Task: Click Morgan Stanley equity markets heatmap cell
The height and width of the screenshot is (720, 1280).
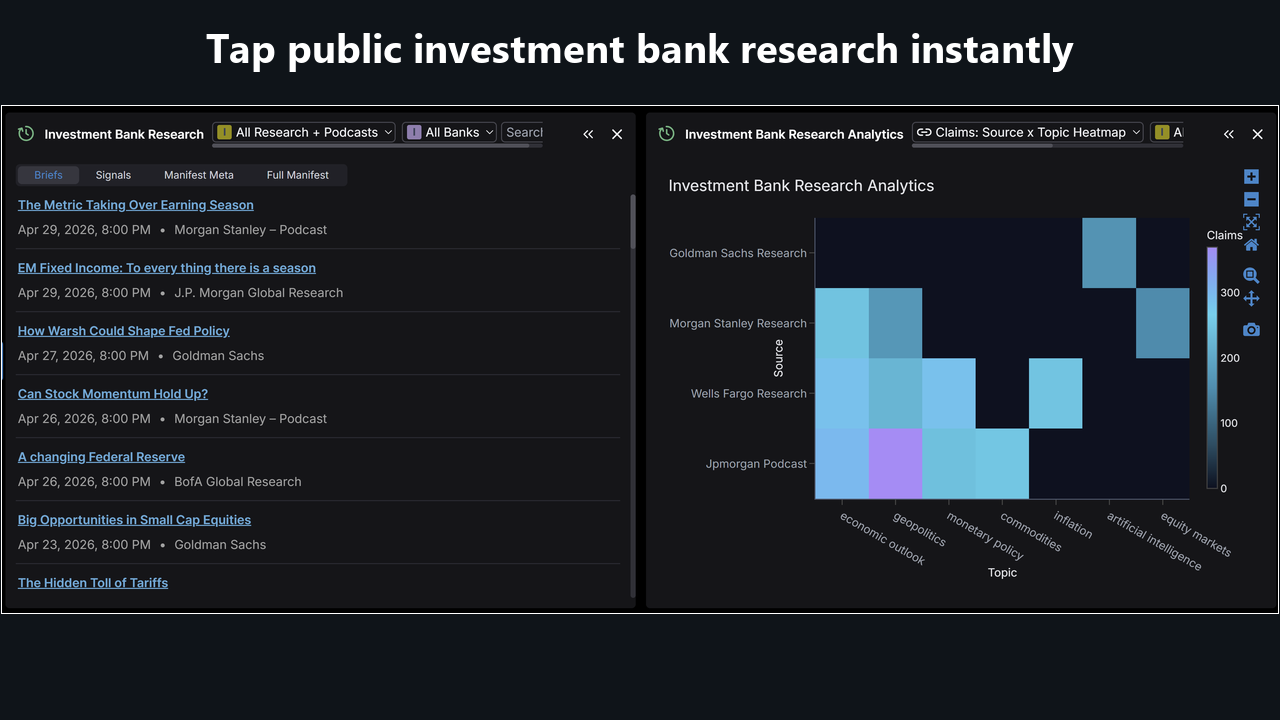Action: [1163, 323]
